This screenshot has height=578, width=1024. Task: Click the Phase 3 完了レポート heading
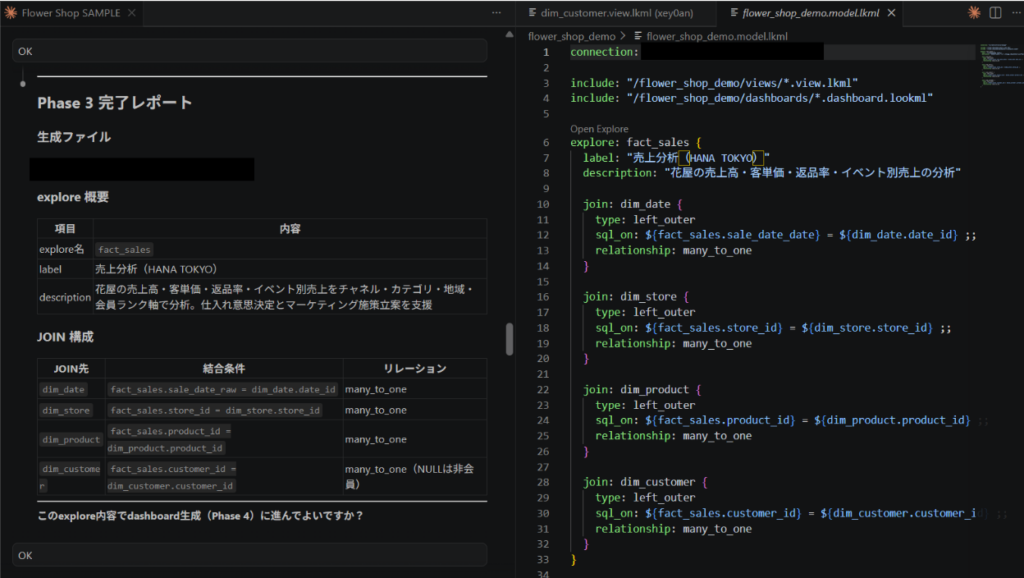[x=115, y=103]
